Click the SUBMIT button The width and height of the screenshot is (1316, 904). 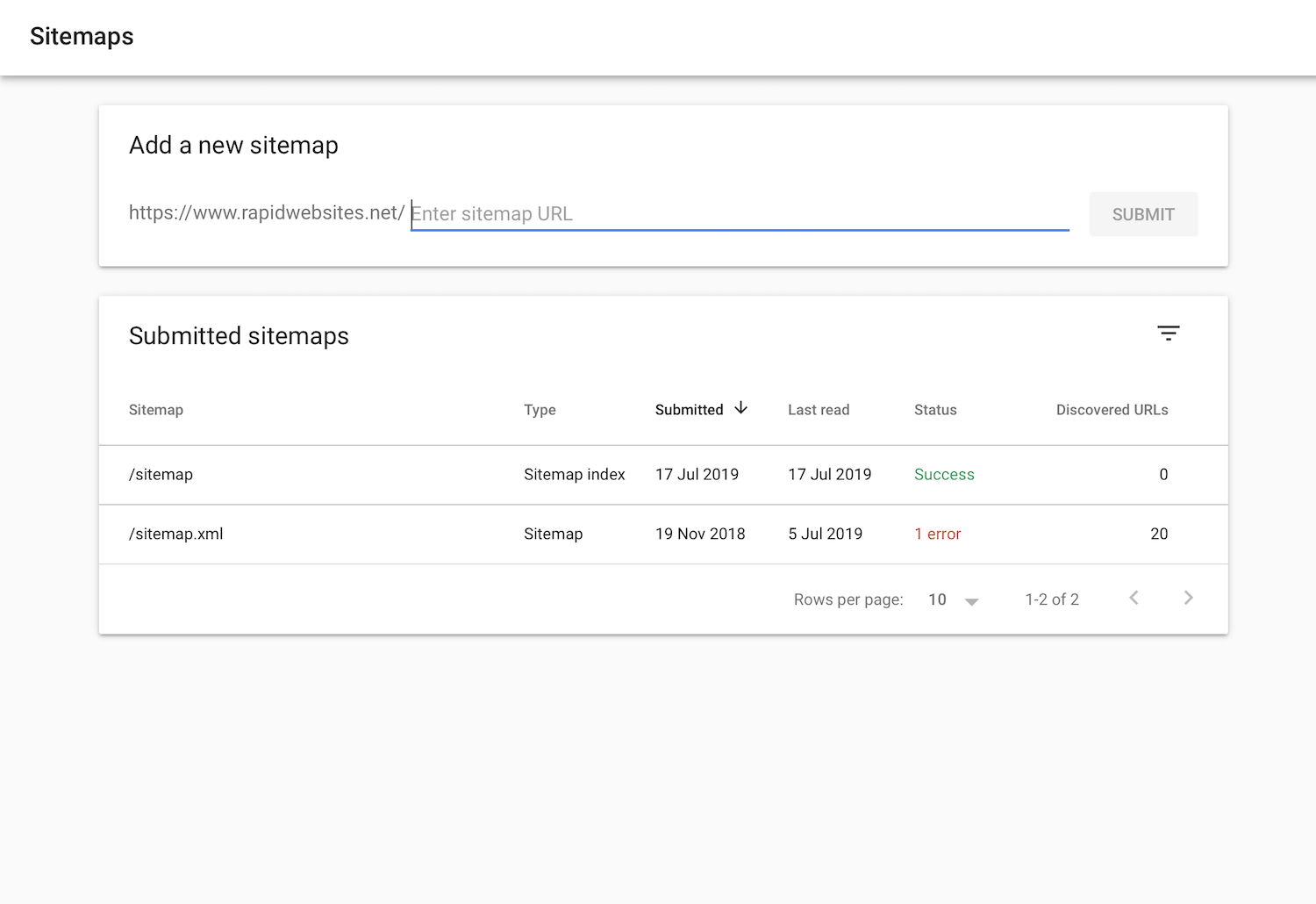point(1143,214)
